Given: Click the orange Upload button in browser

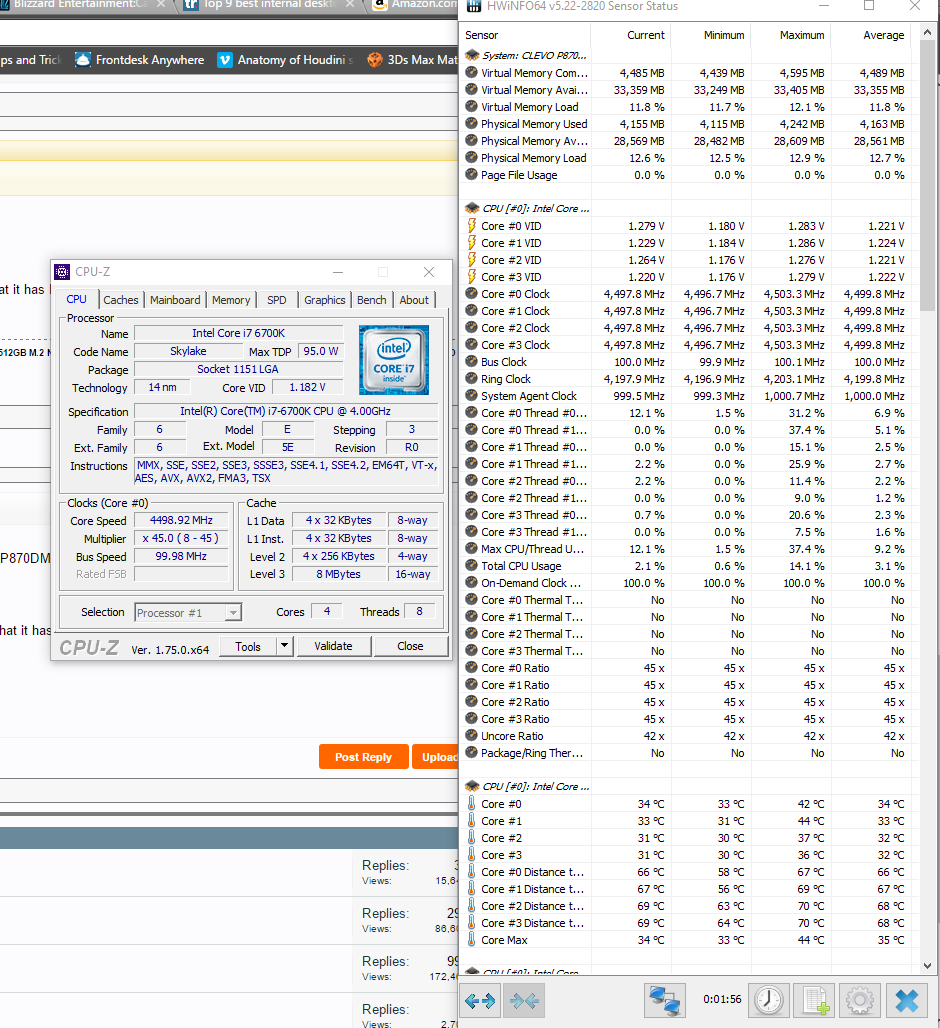Looking at the screenshot, I should click(436, 757).
